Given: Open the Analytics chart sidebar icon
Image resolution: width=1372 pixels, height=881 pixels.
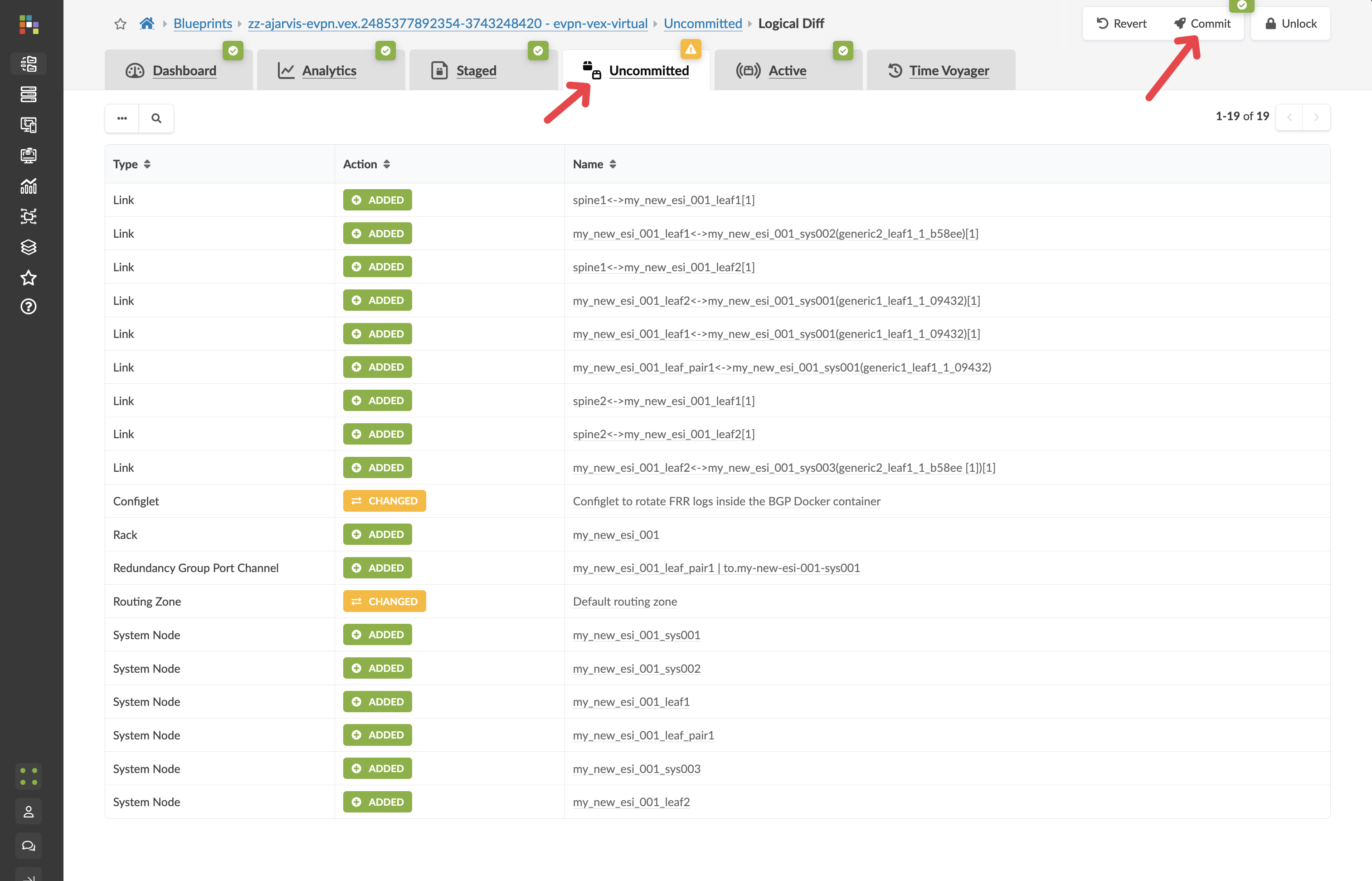Looking at the screenshot, I should tap(28, 186).
